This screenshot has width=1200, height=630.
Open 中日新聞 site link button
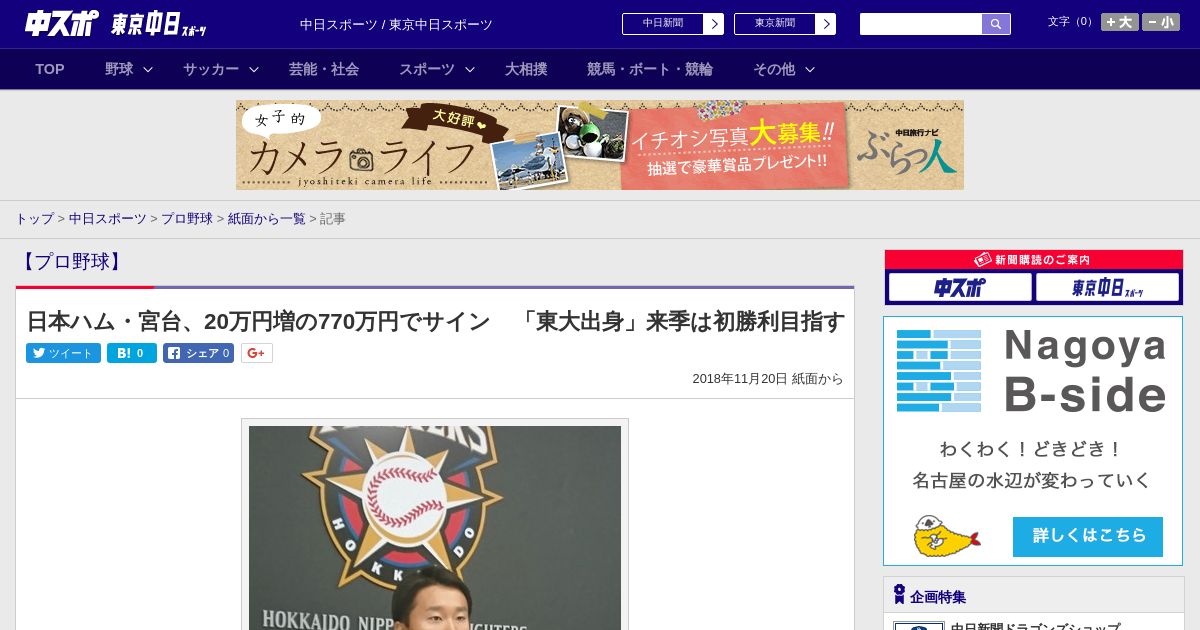coord(663,24)
